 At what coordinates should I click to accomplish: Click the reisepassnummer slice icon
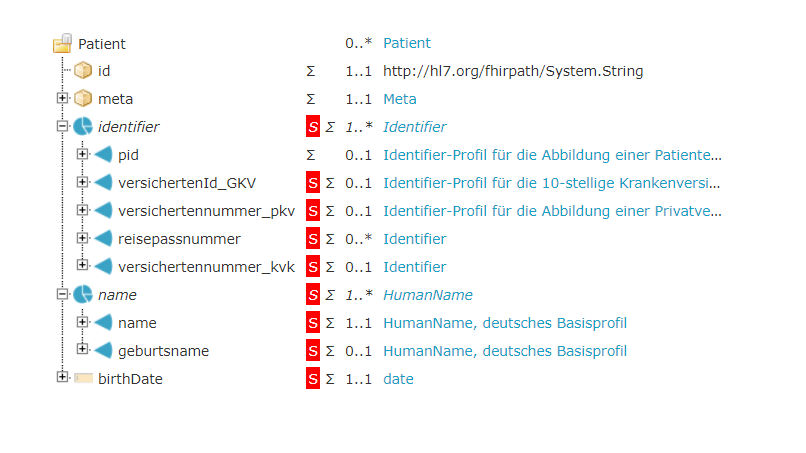click(x=103, y=239)
